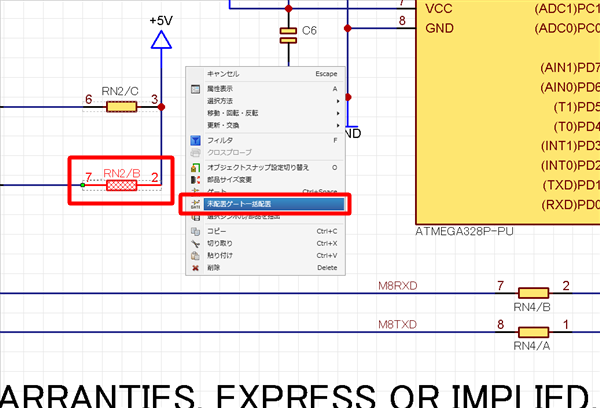Click the green endpoint at RN2/B pin 7

point(83,185)
